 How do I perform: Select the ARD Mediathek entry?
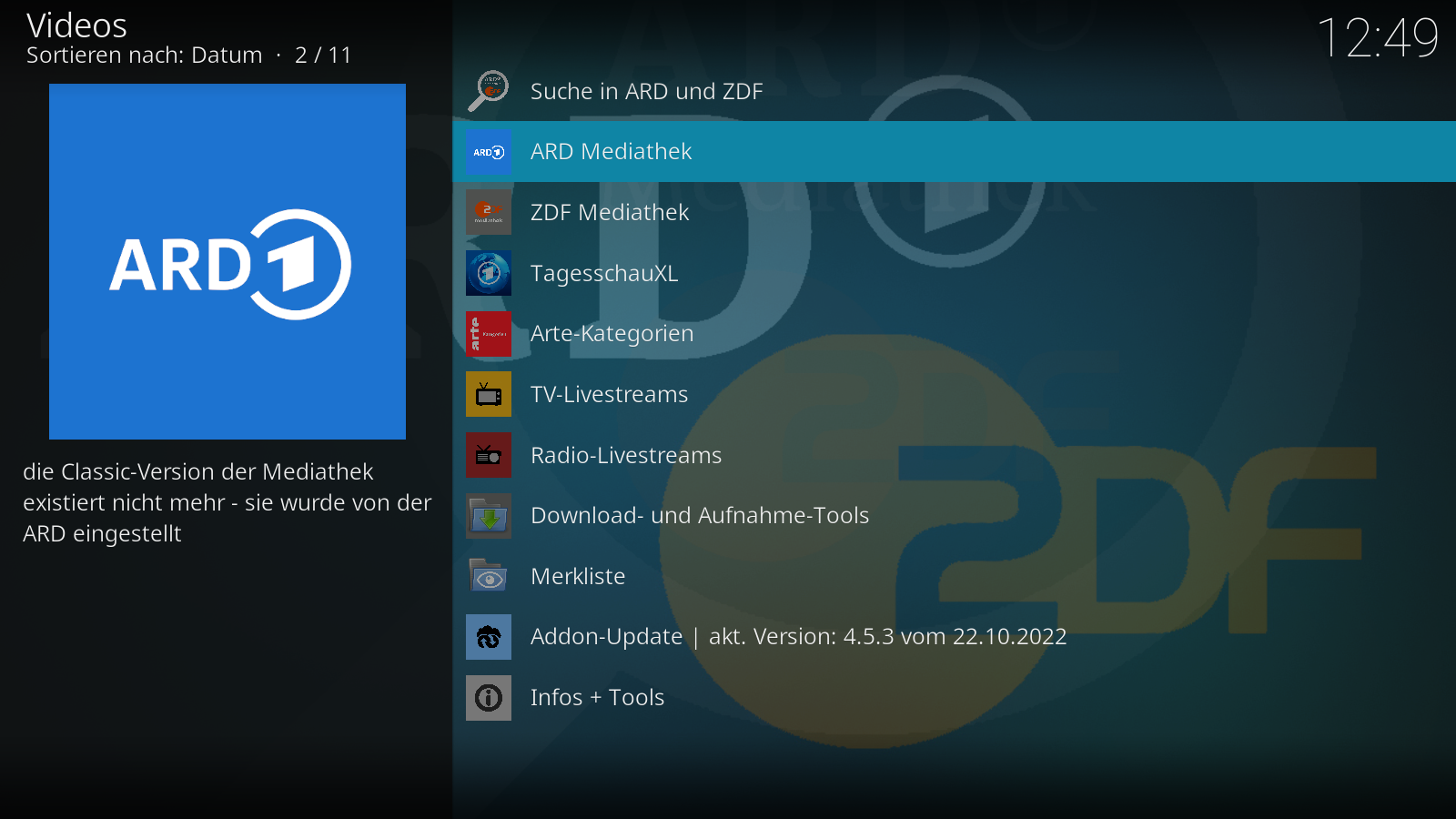point(954,152)
